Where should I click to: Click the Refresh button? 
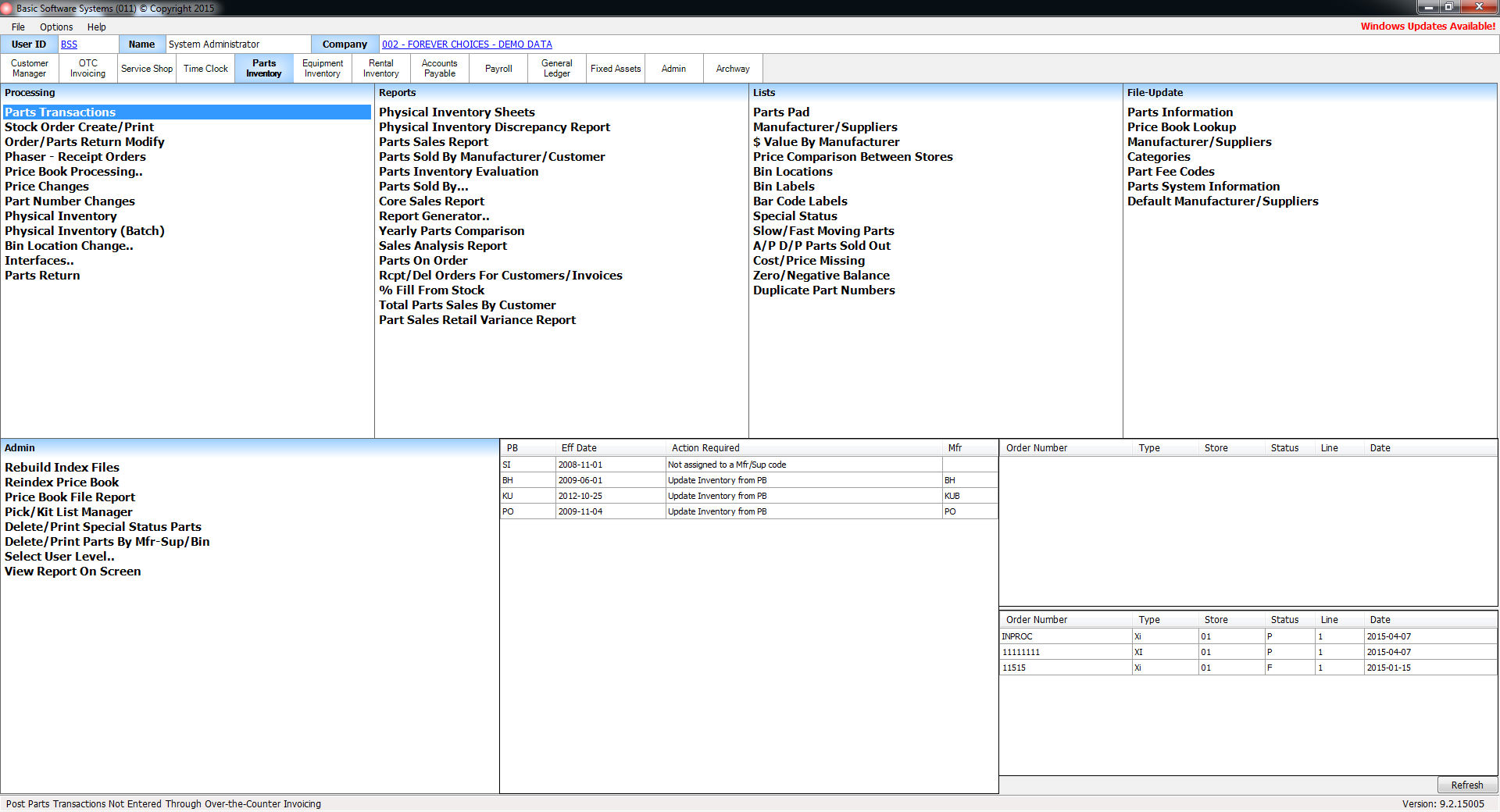1467,785
